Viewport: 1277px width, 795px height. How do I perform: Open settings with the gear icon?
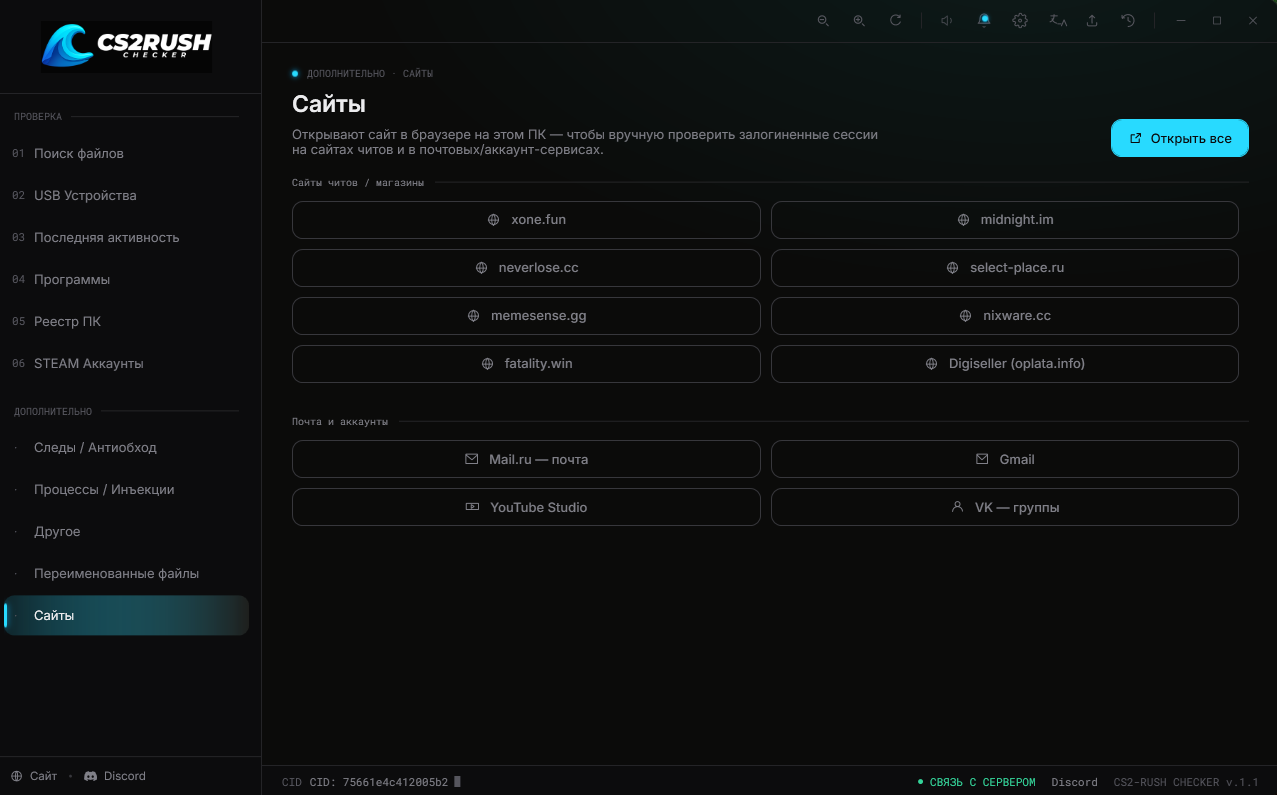(x=1020, y=20)
